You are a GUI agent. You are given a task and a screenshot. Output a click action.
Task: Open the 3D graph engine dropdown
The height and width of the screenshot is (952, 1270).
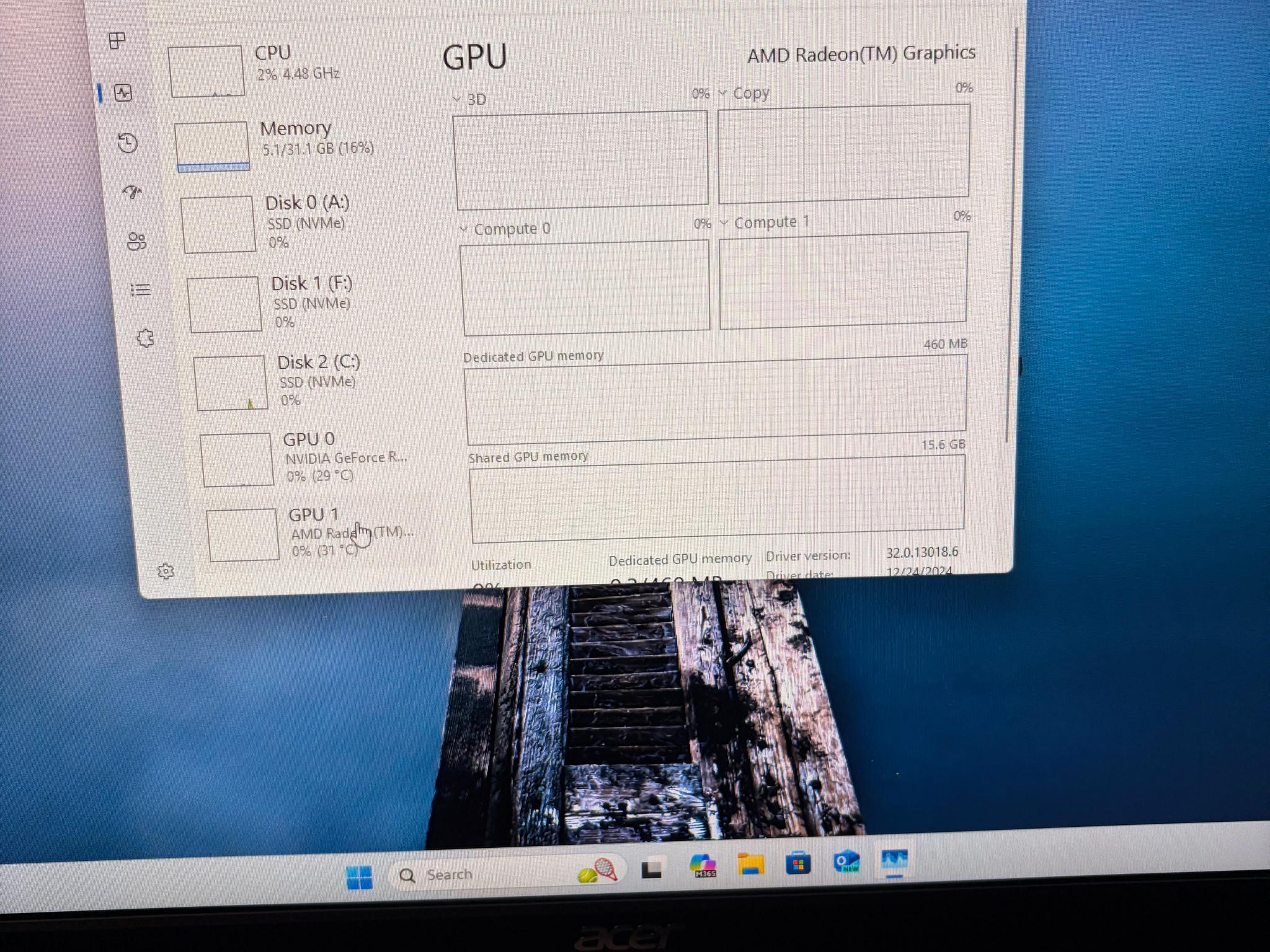click(x=457, y=99)
